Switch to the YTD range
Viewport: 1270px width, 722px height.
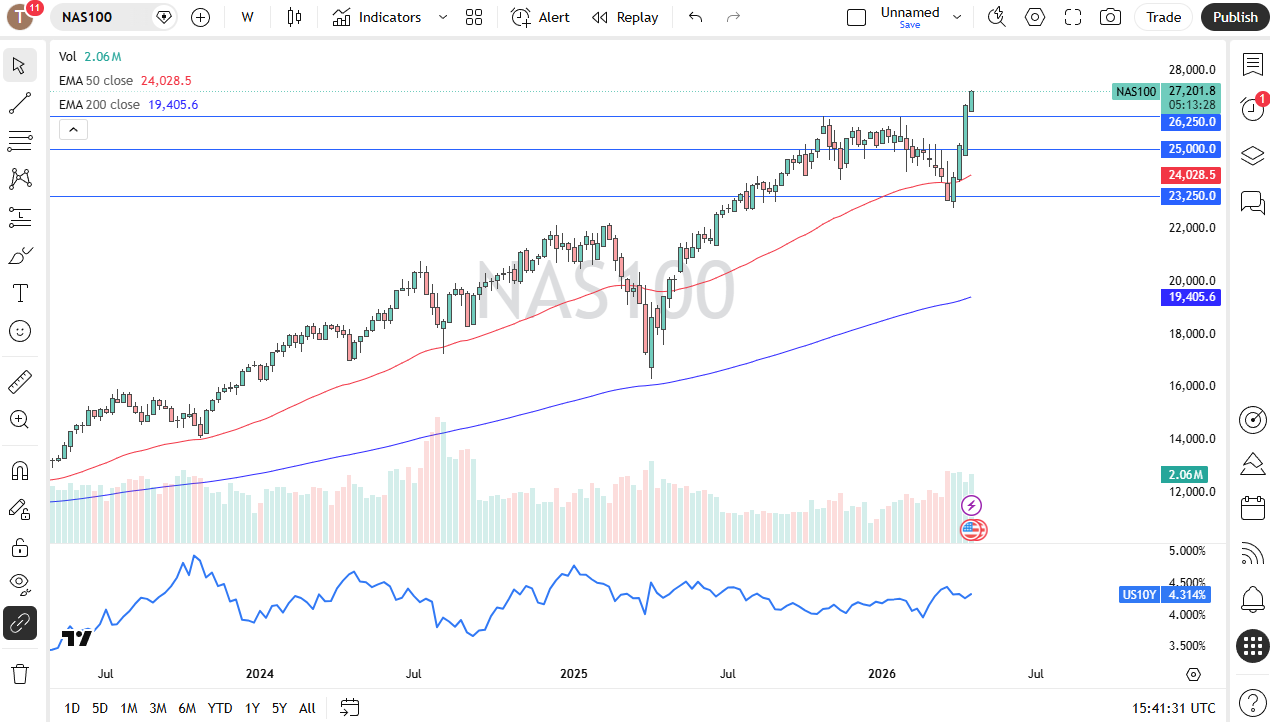click(219, 708)
